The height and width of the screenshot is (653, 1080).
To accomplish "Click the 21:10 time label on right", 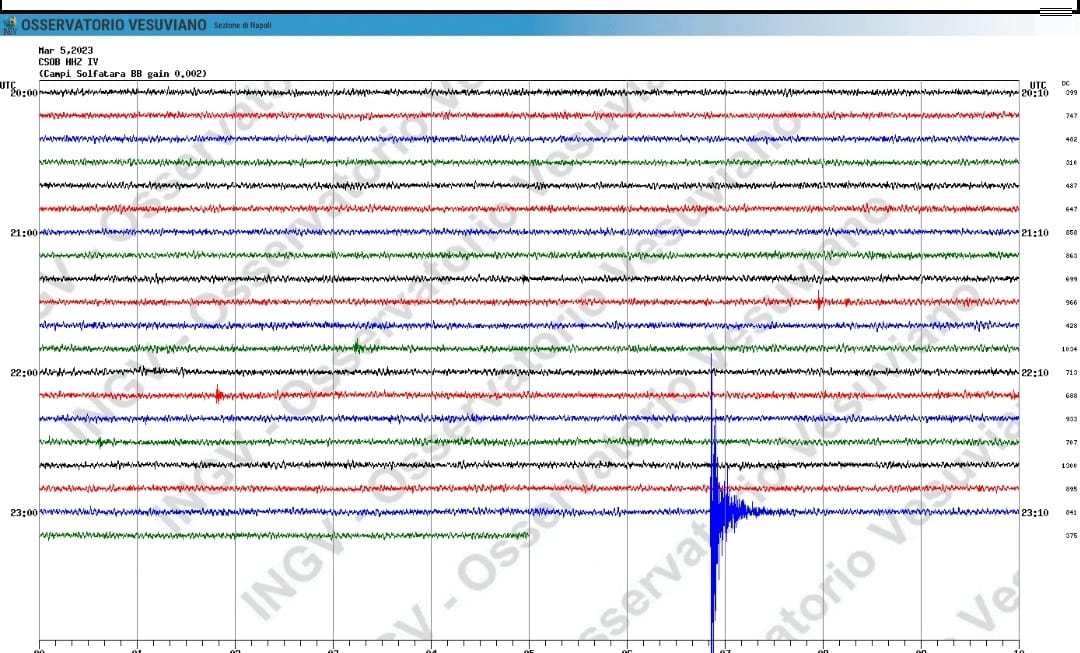I will (x=1035, y=233).
